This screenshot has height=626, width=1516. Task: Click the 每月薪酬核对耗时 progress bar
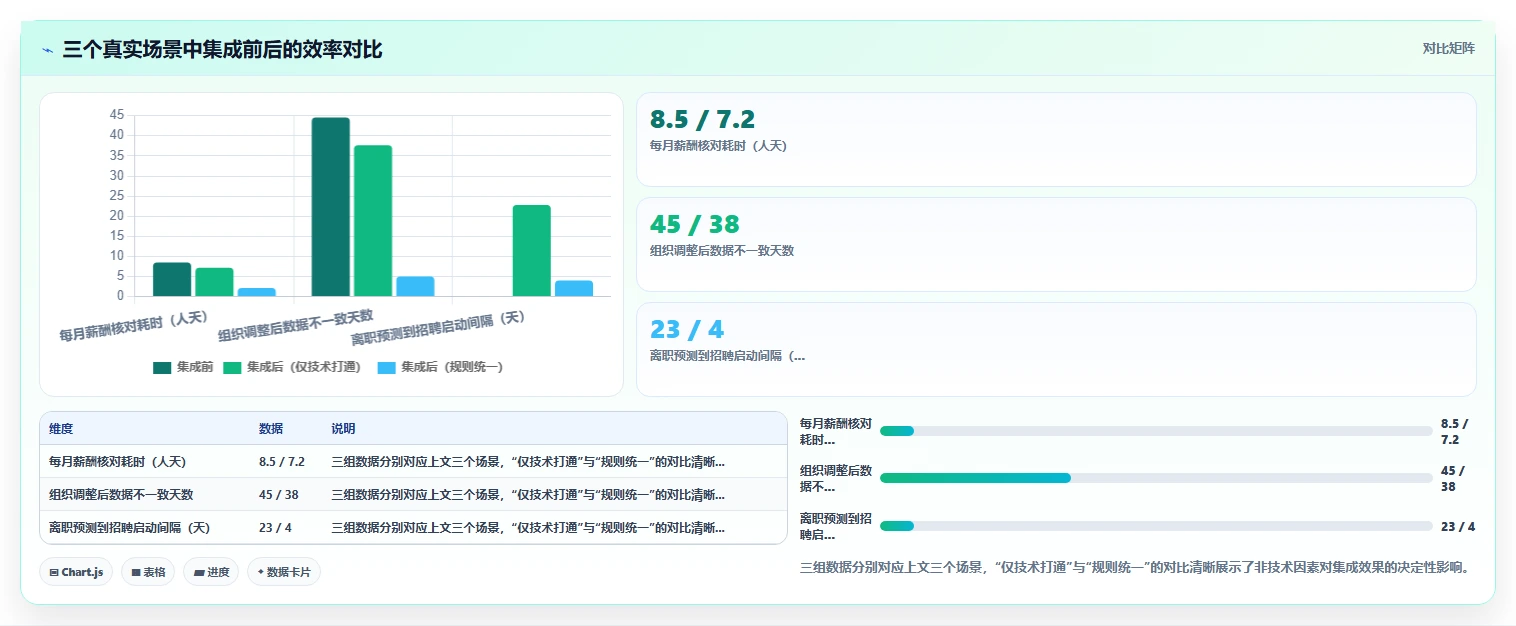[1156, 431]
